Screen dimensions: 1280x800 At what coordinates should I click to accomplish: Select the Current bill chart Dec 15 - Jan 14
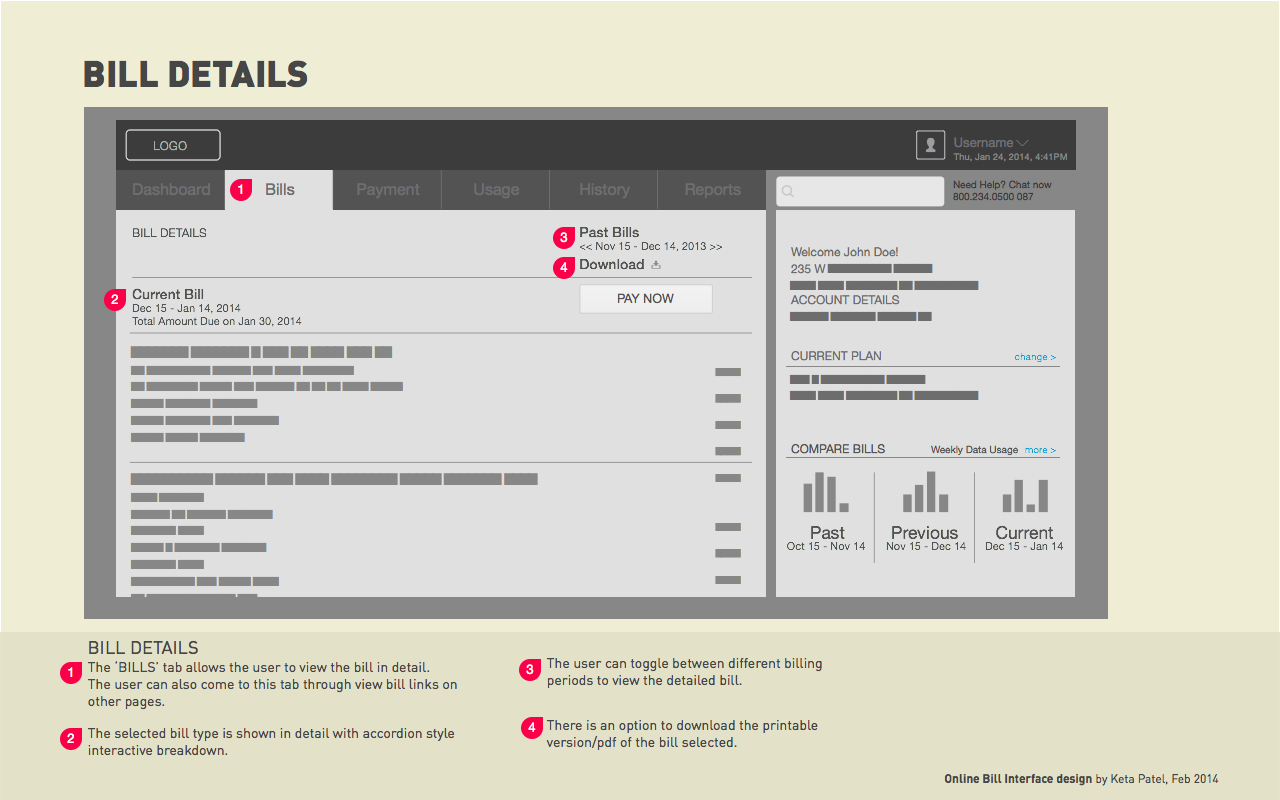[1024, 511]
